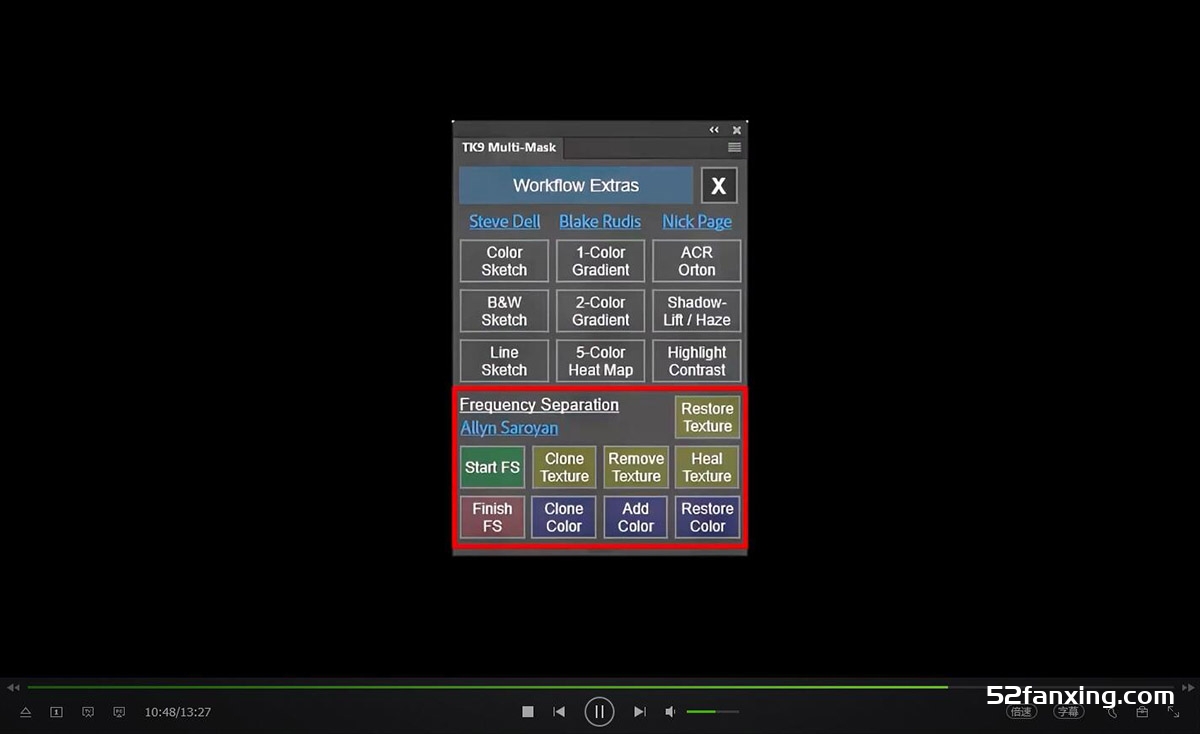Viewport: 1200px width, 734px height.
Task: Open the toolbox icon in player
Action: (1142, 712)
